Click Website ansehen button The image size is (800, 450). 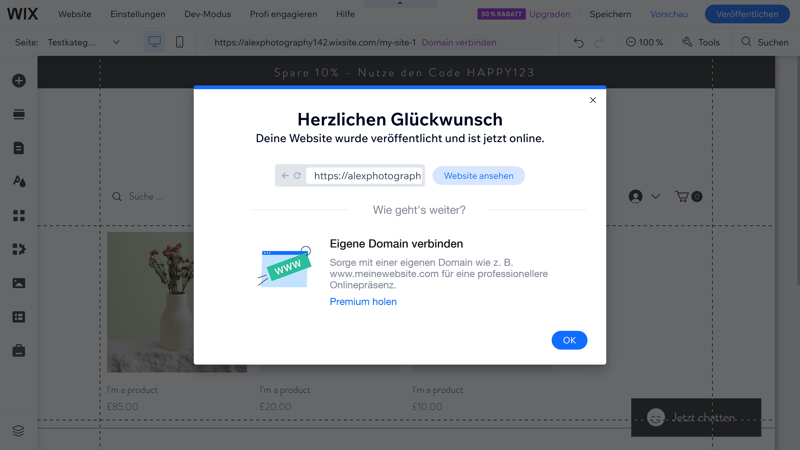(479, 176)
